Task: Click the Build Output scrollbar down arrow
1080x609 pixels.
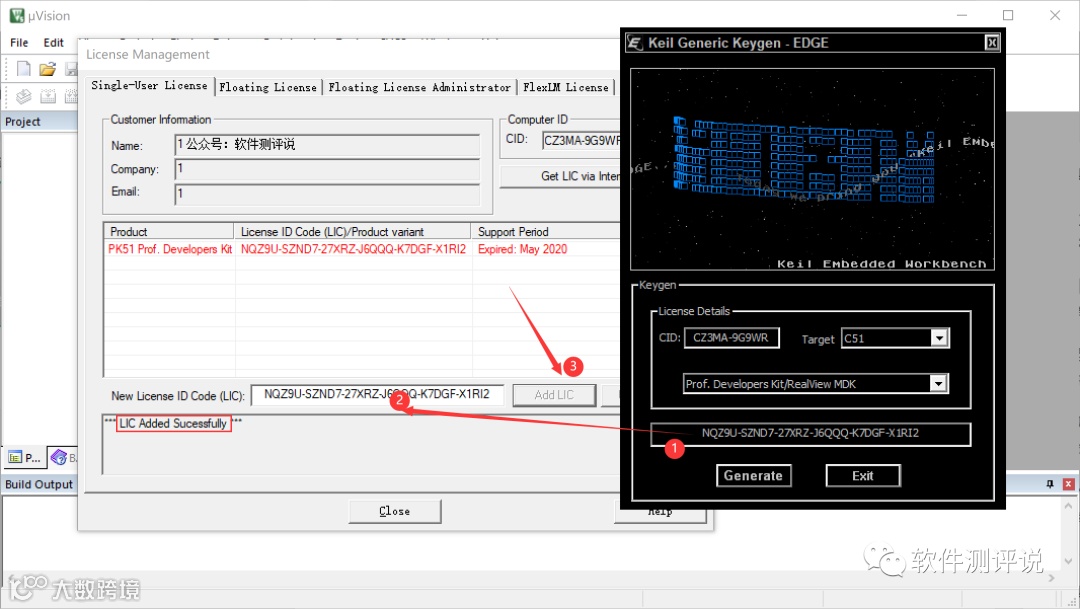Action: 1068,561
